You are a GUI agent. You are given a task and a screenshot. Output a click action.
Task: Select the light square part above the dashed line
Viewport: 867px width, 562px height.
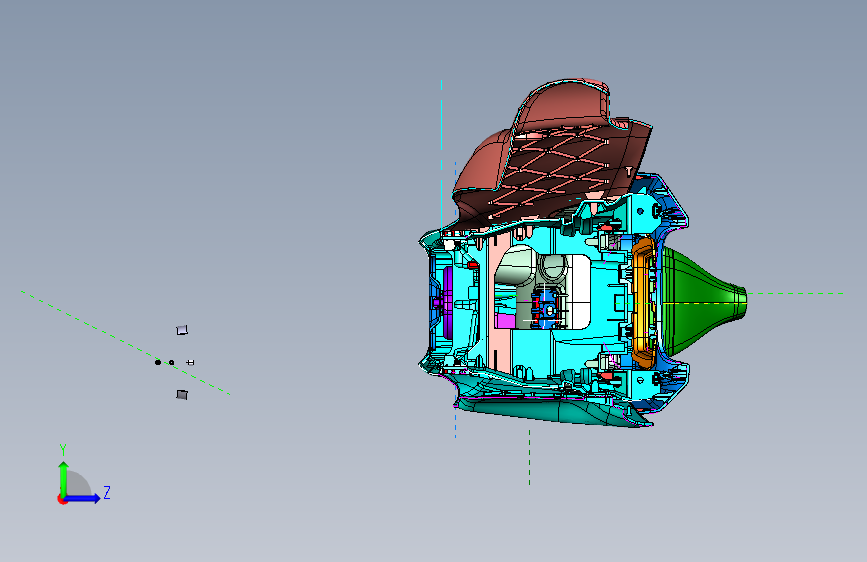pos(182,330)
